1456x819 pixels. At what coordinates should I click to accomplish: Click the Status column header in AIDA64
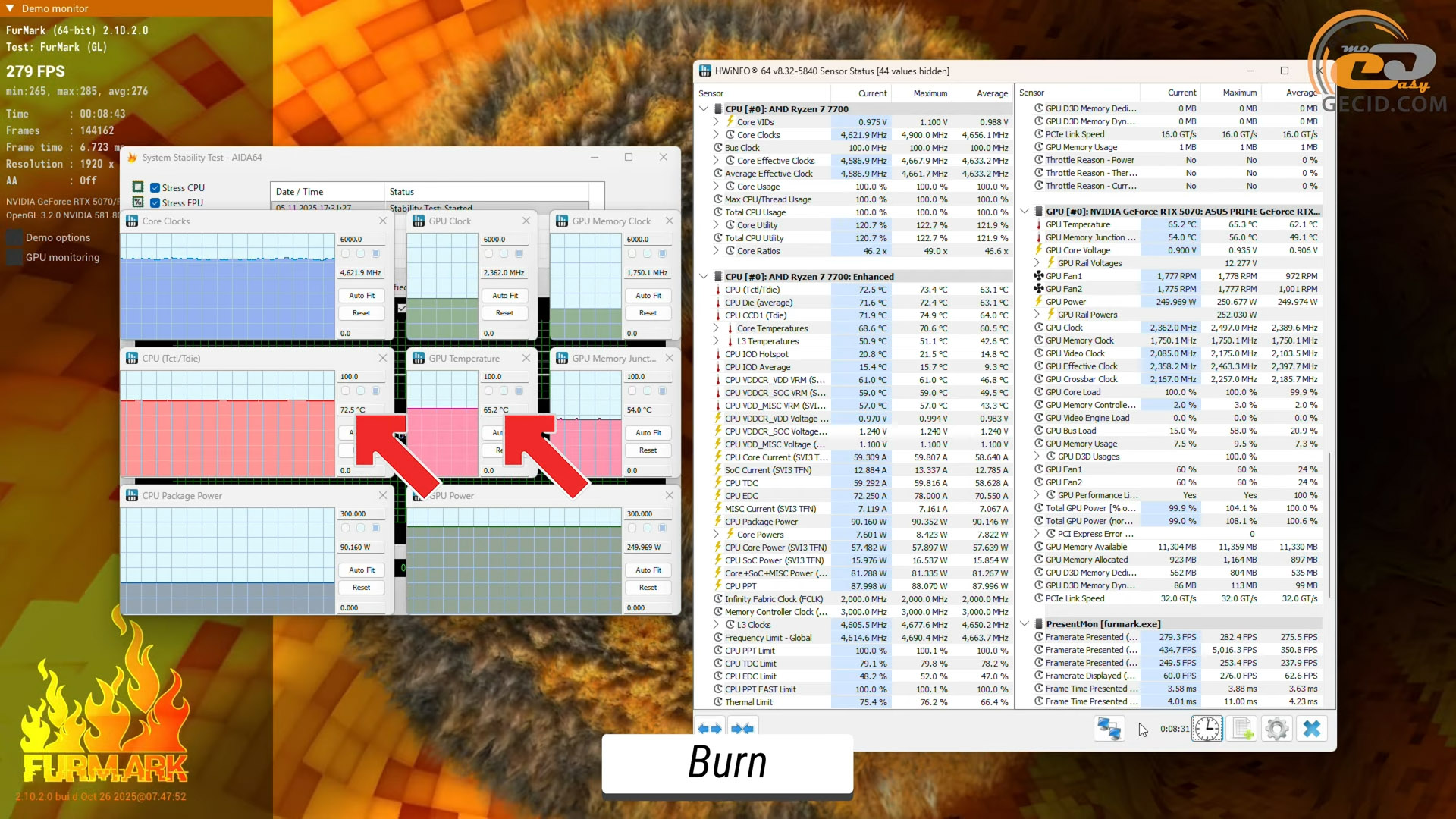click(x=402, y=192)
